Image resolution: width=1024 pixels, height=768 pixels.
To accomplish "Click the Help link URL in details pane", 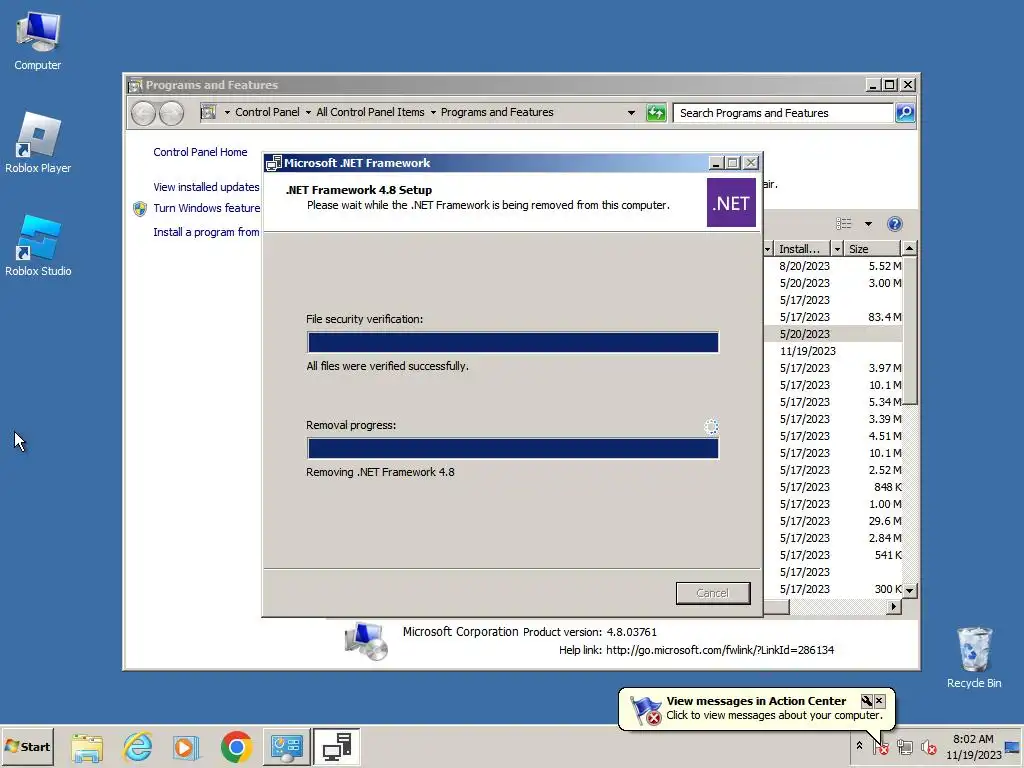I will [720, 650].
